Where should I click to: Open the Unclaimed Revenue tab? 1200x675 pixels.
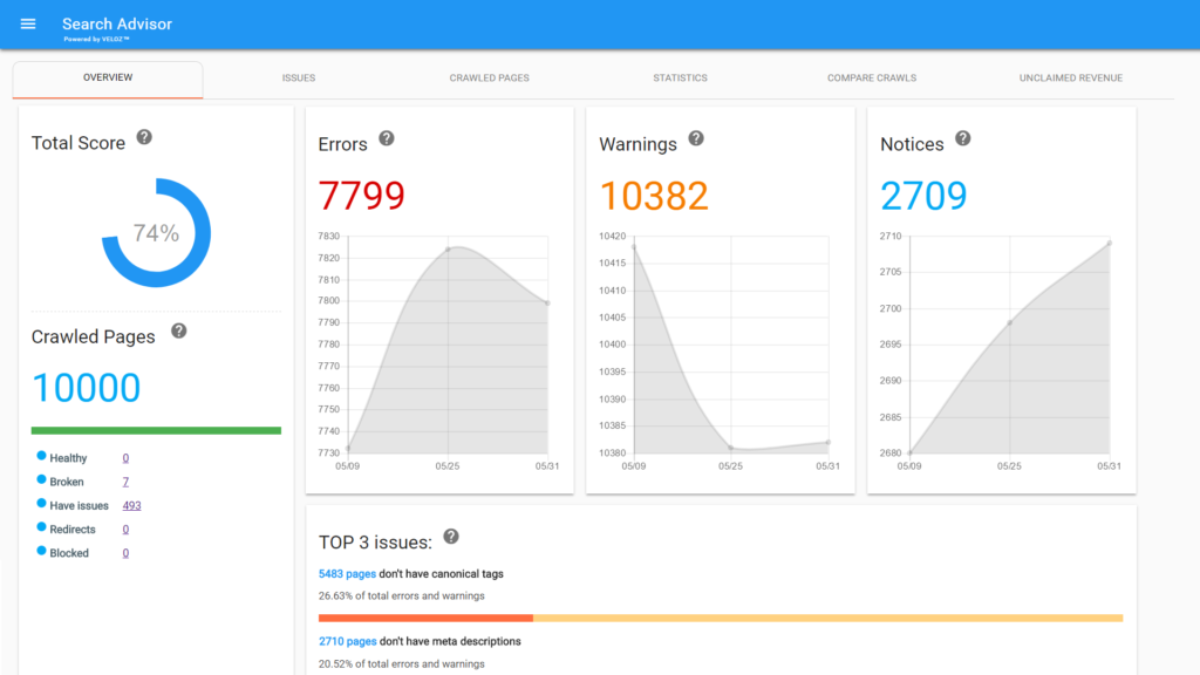[1070, 78]
